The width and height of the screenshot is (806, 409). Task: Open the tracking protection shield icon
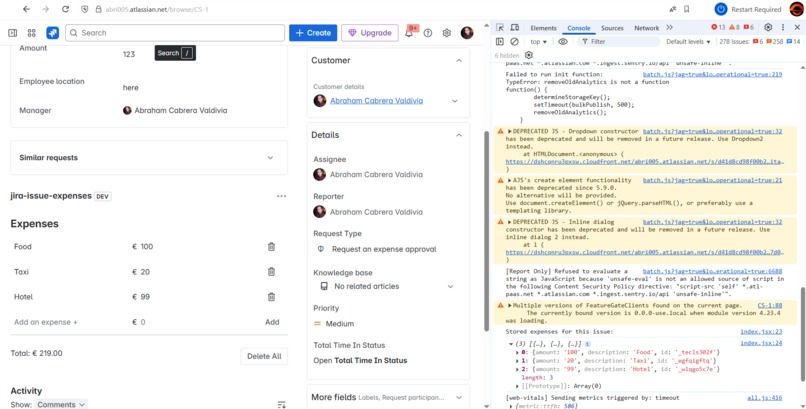point(85,9)
